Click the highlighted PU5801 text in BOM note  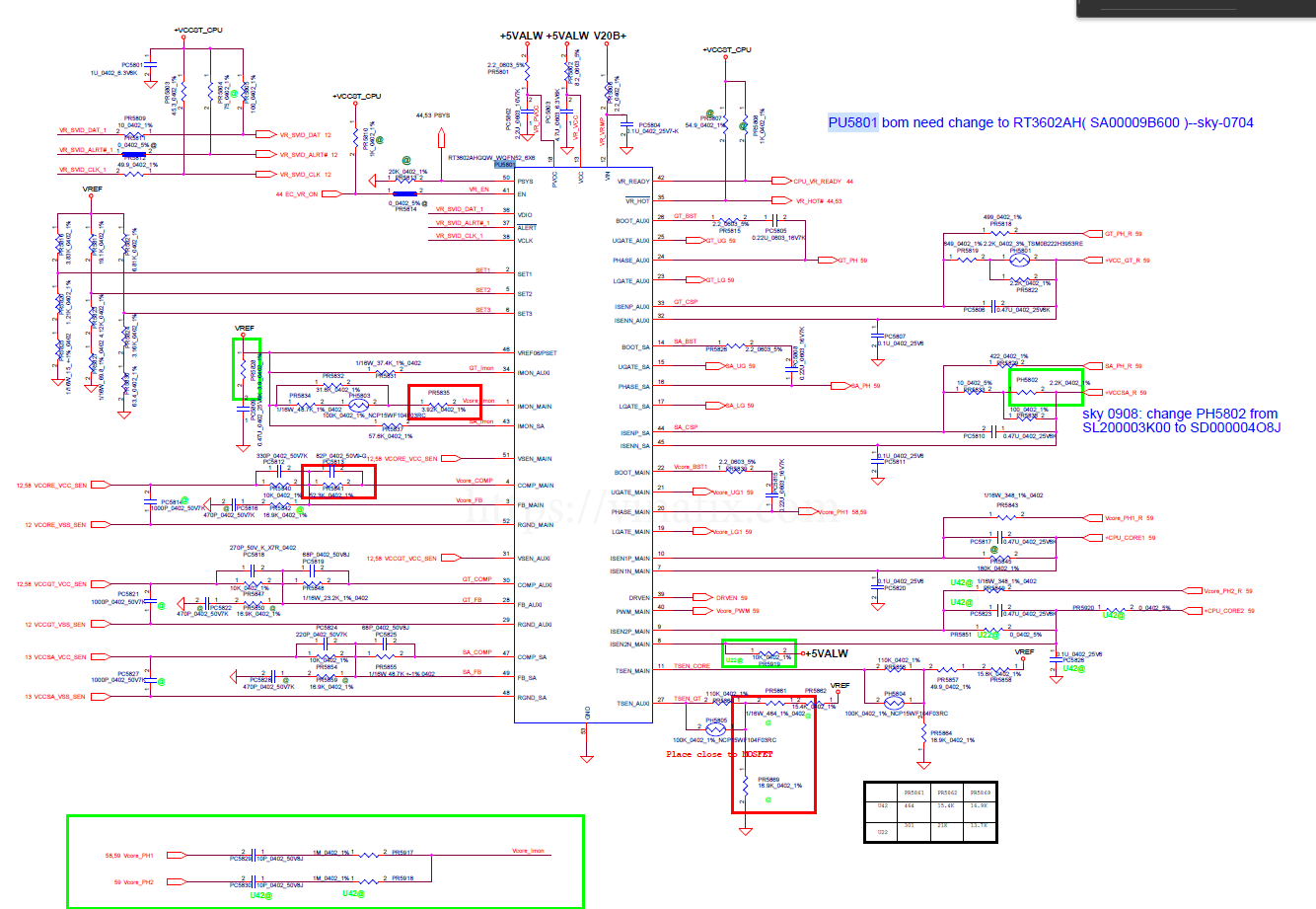pyautogui.click(x=852, y=122)
